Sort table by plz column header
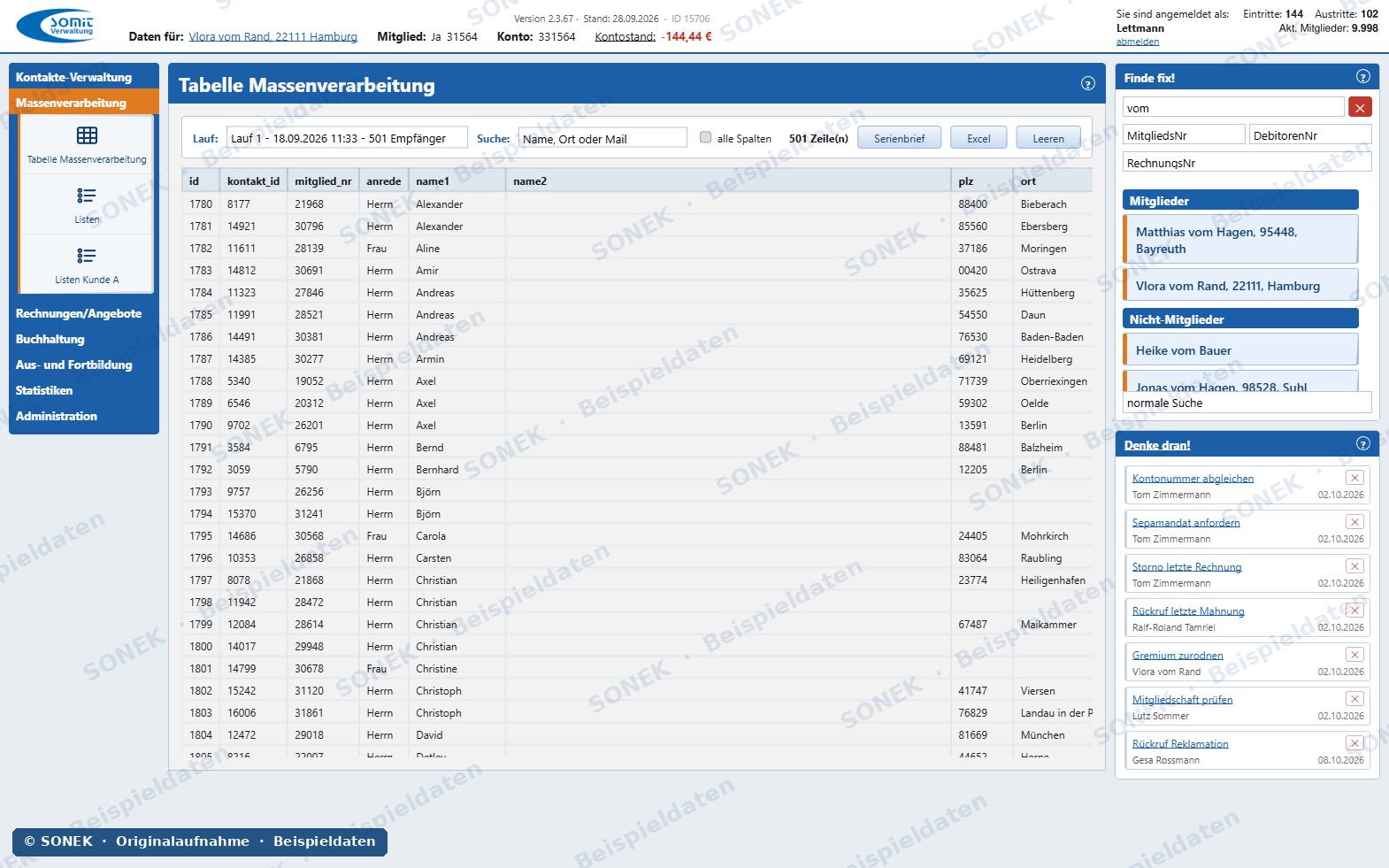The image size is (1389, 868). (982, 181)
